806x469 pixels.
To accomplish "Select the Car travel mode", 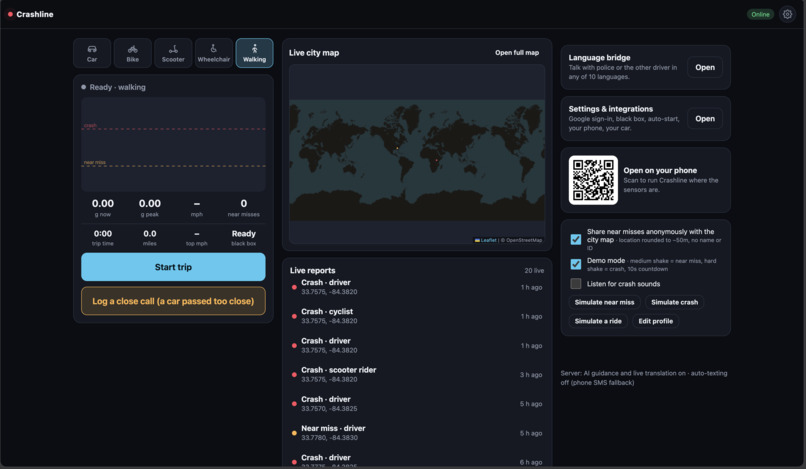I will point(92,53).
